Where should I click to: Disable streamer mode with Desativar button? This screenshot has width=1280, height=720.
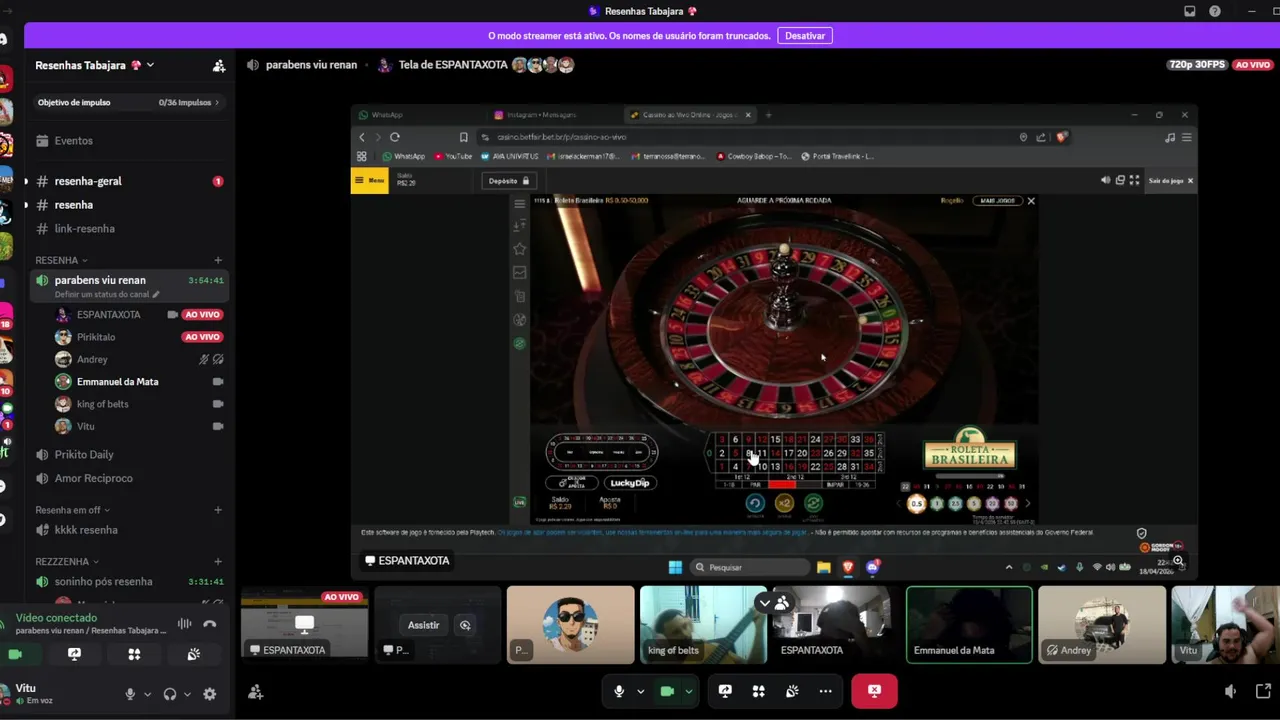tap(805, 36)
